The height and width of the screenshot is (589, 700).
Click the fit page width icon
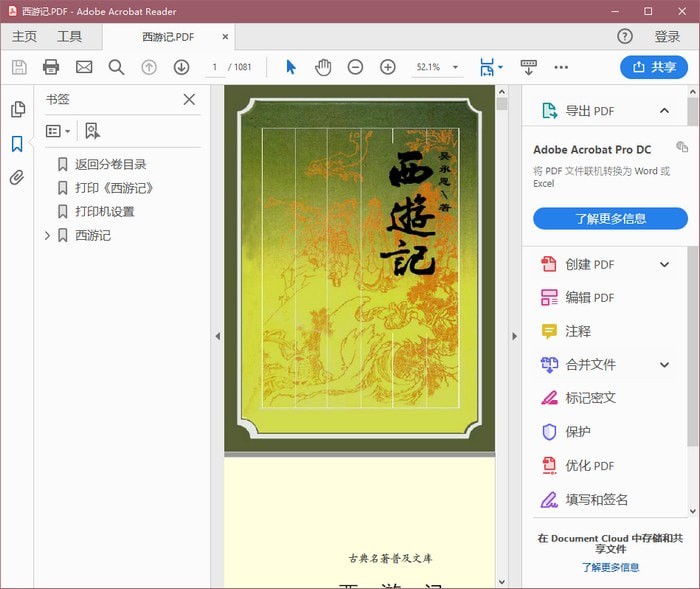coord(487,67)
